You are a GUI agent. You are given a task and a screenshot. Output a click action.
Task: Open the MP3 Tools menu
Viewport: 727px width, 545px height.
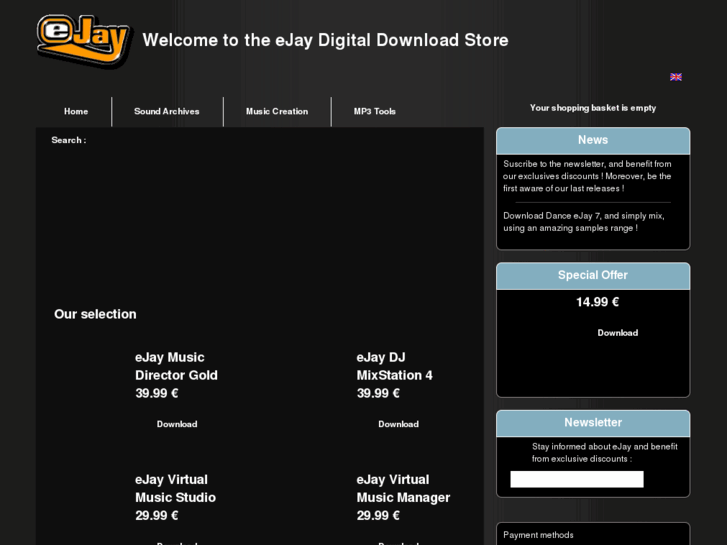tap(375, 111)
